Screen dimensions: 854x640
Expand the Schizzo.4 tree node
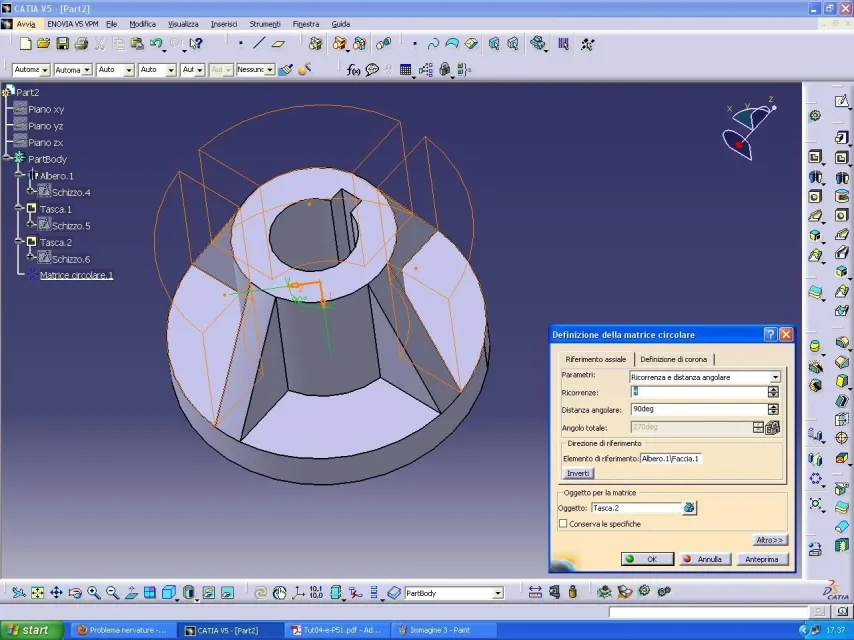[x=31, y=192]
